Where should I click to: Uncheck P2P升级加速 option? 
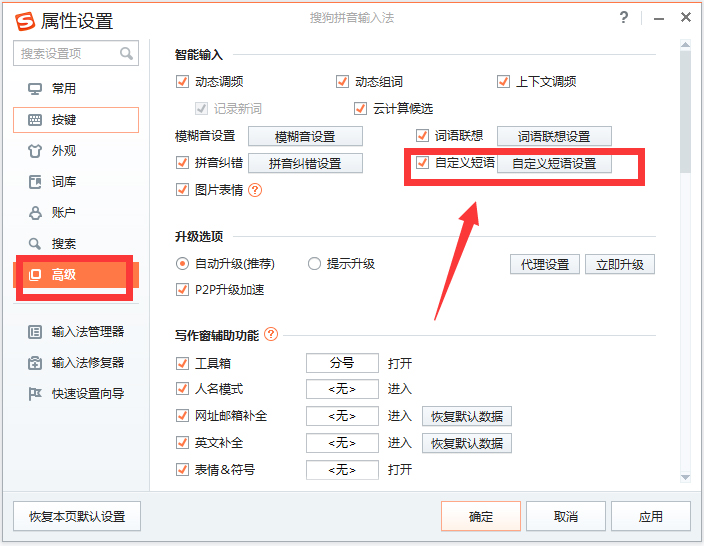pyautogui.click(x=182, y=290)
